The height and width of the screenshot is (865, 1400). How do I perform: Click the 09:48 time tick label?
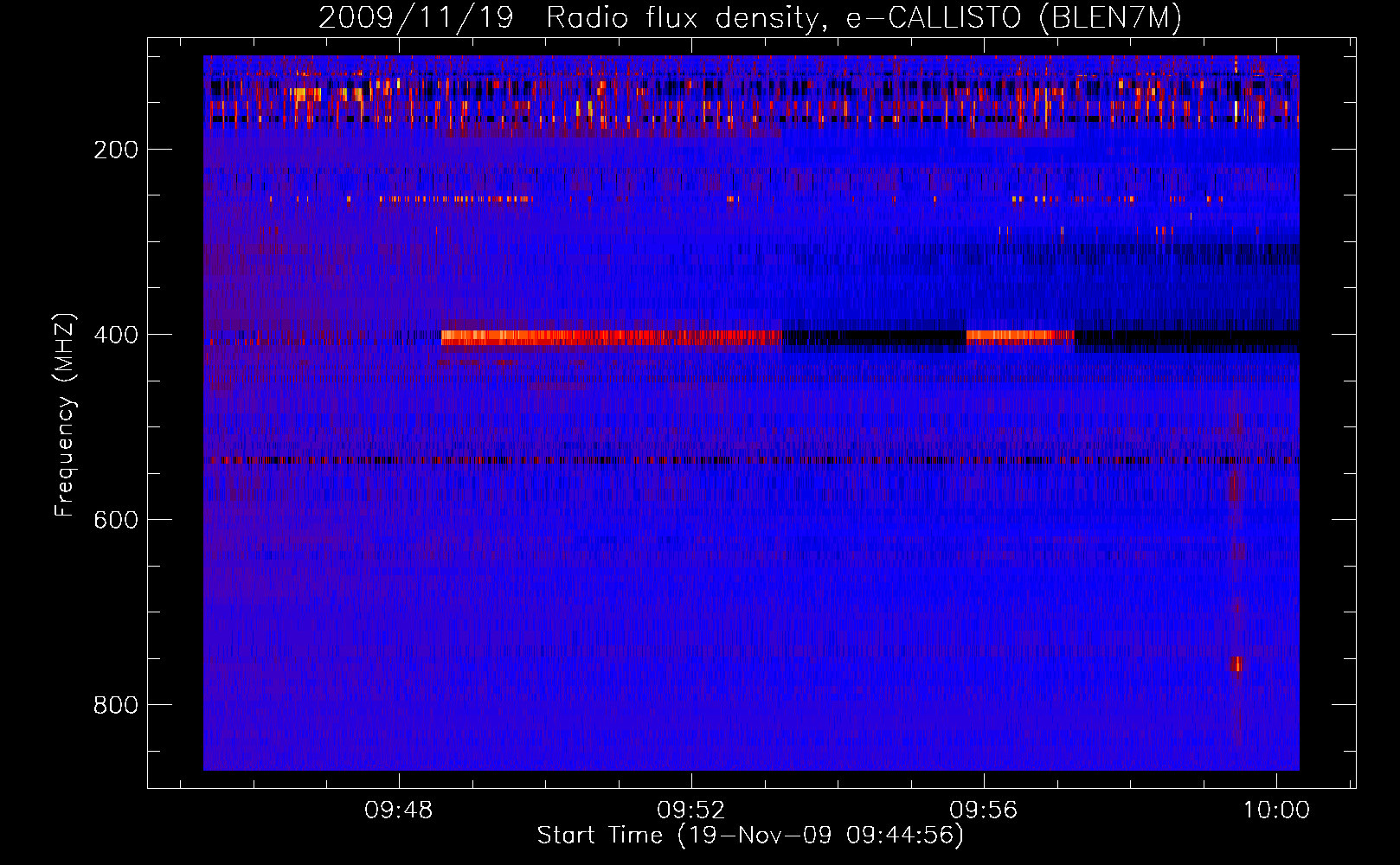pyautogui.click(x=399, y=811)
